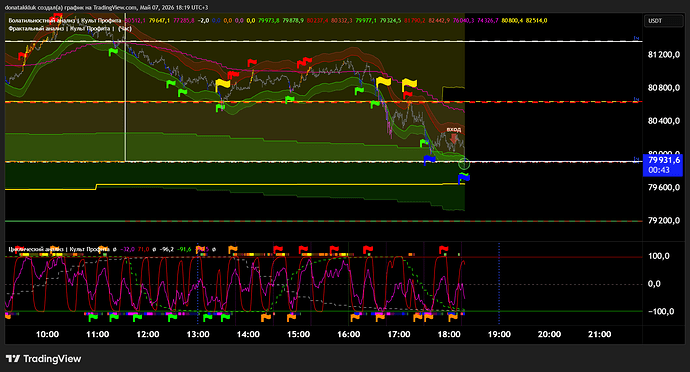This screenshot has height=372, width=690.
Task: Click the legend value −2,0
Action: pyautogui.click(x=204, y=20)
